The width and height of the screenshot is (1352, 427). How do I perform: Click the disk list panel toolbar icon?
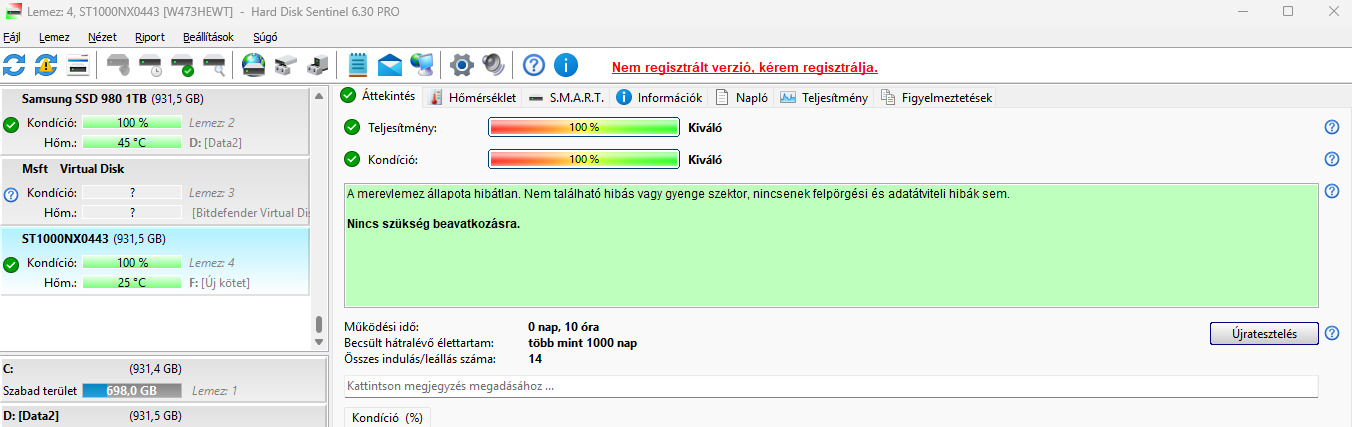tap(78, 66)
